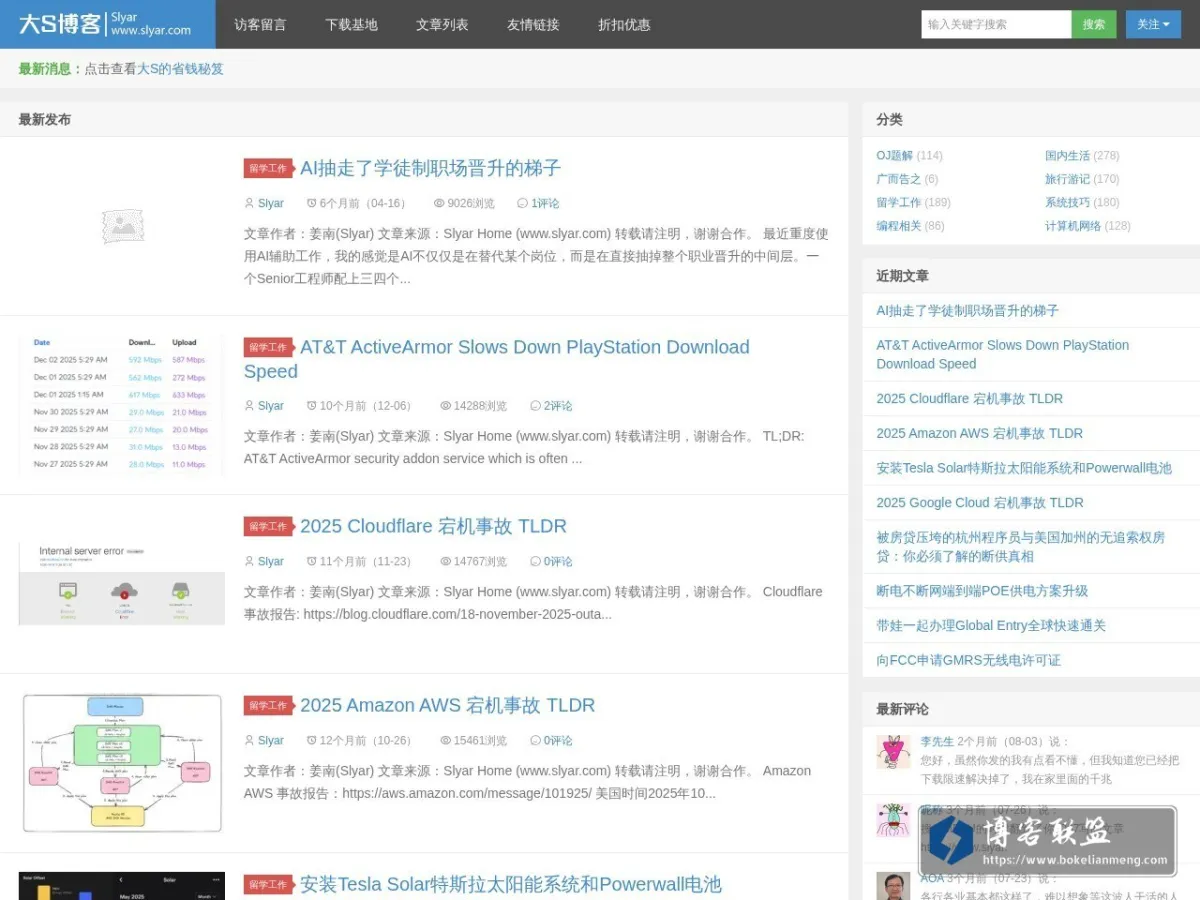Click author Slyar under the AI抽走了 post
The image size is (1200, 900).
pos(271,203)
